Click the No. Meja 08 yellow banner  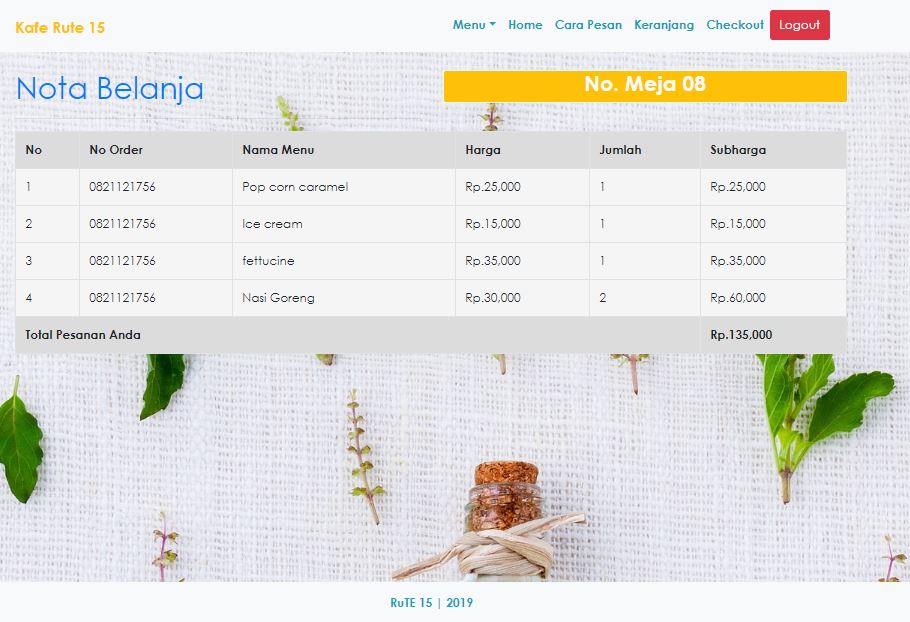(x=645, y=86)
